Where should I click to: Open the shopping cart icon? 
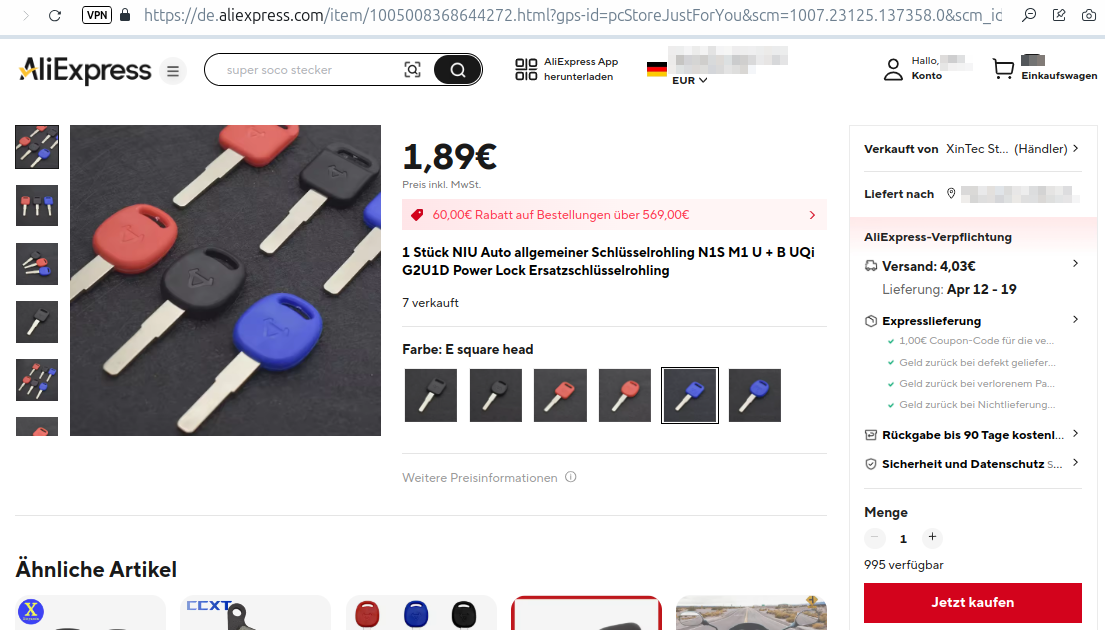click(x=1003, y=69)
